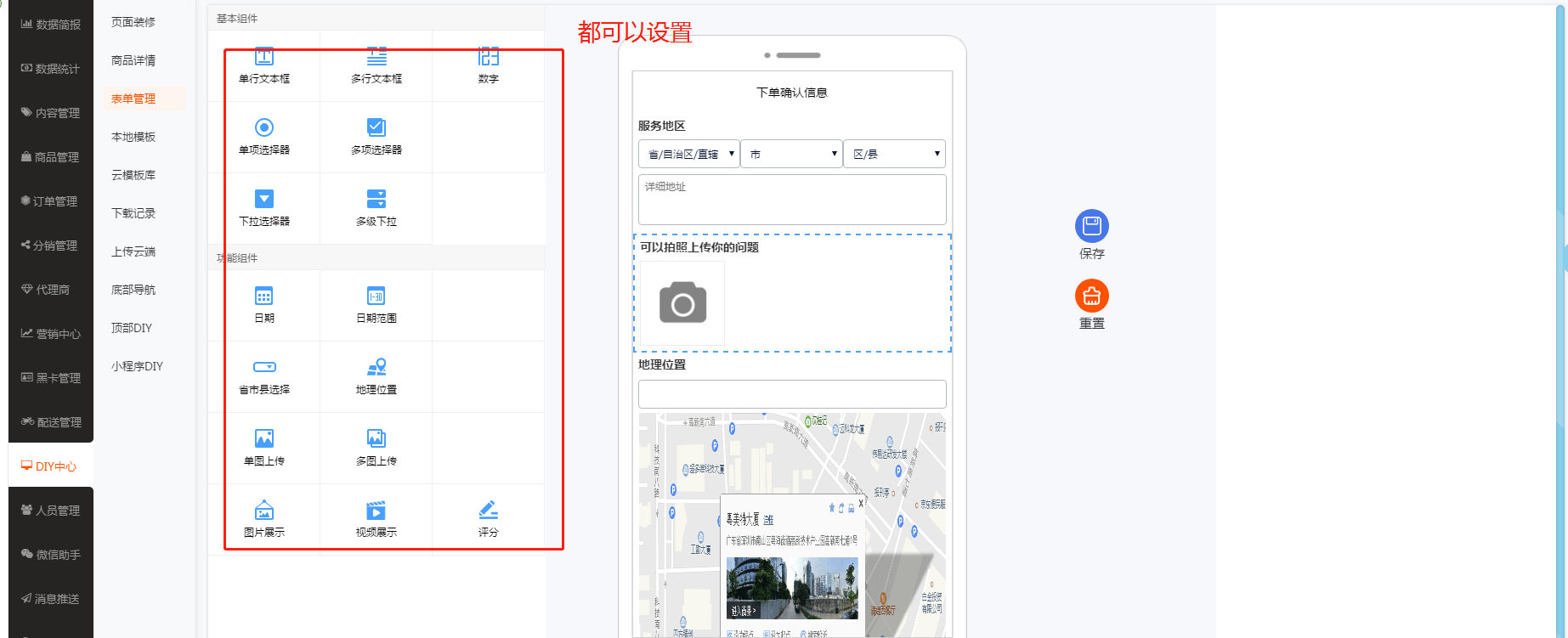Open 商品管理 in the left sidebar
The image size is (1568, 638).
pyautogui.click(x=51, y=157)
